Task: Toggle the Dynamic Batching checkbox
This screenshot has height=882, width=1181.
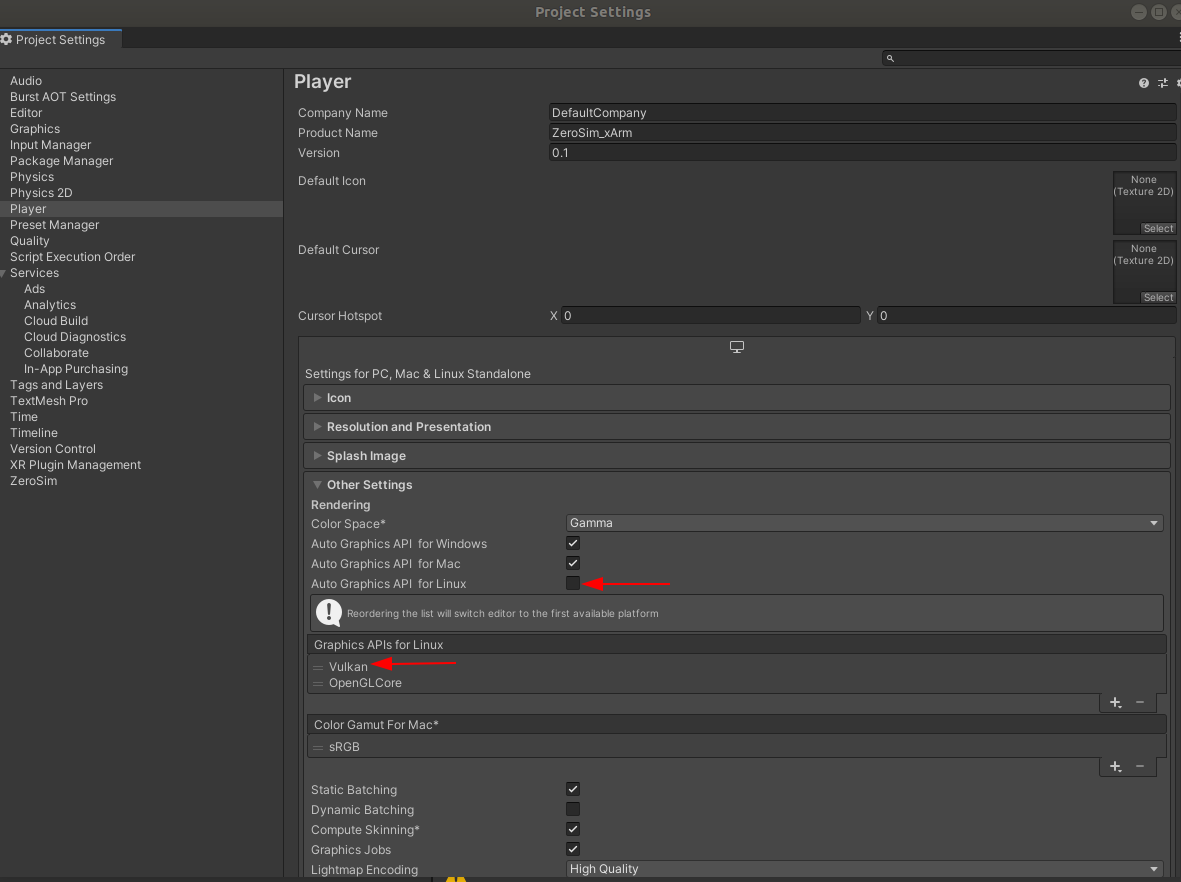Action: [573, 810]
